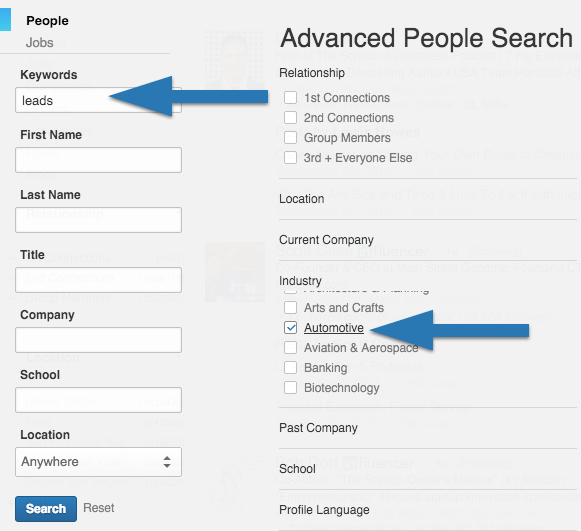Select the People tab
This screenshot has width=581, height=531.
coord(47,21)
